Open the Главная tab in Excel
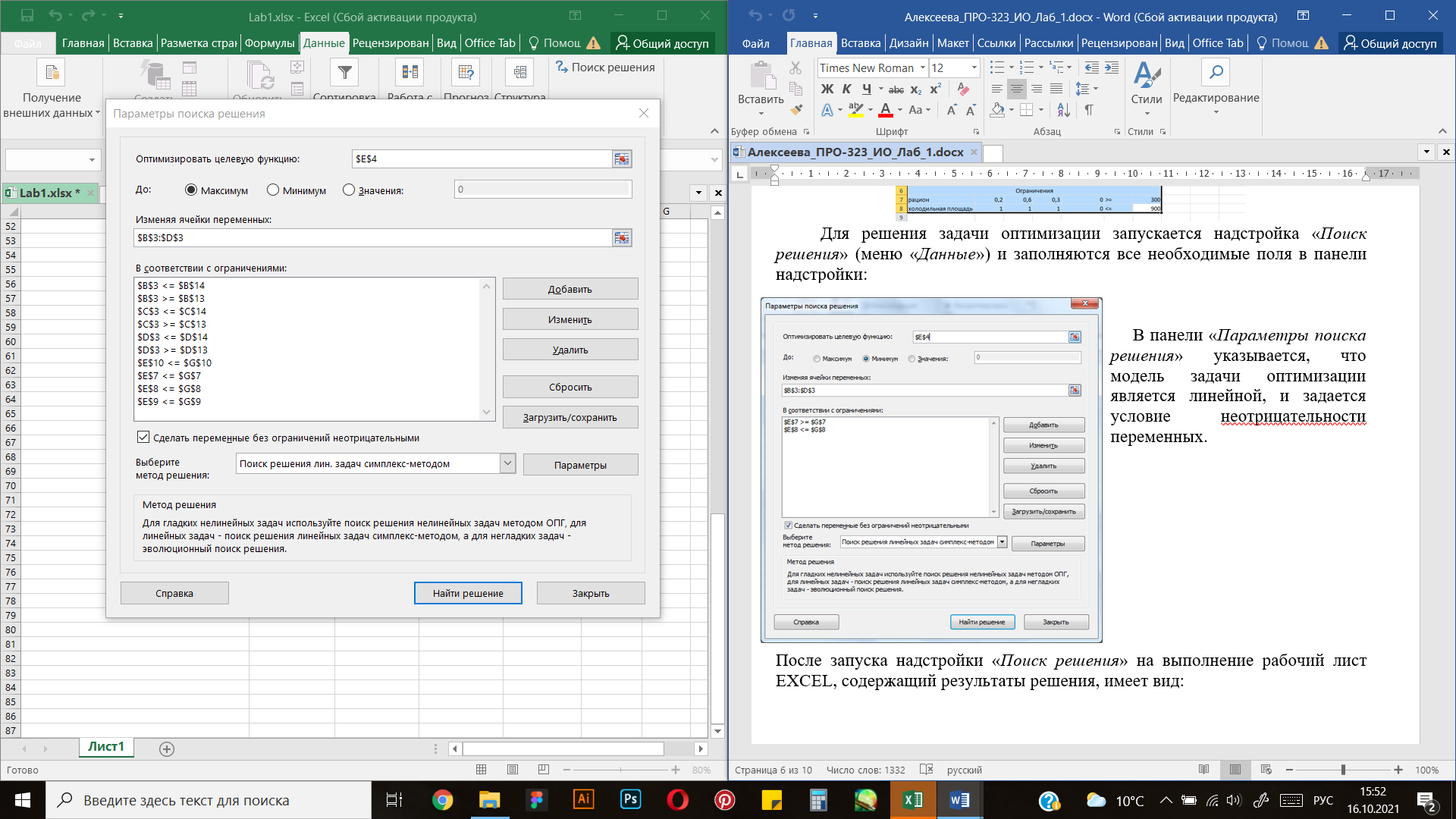Image resolution: width=1456 pixels, height=819 pixels. coord(83,43)
